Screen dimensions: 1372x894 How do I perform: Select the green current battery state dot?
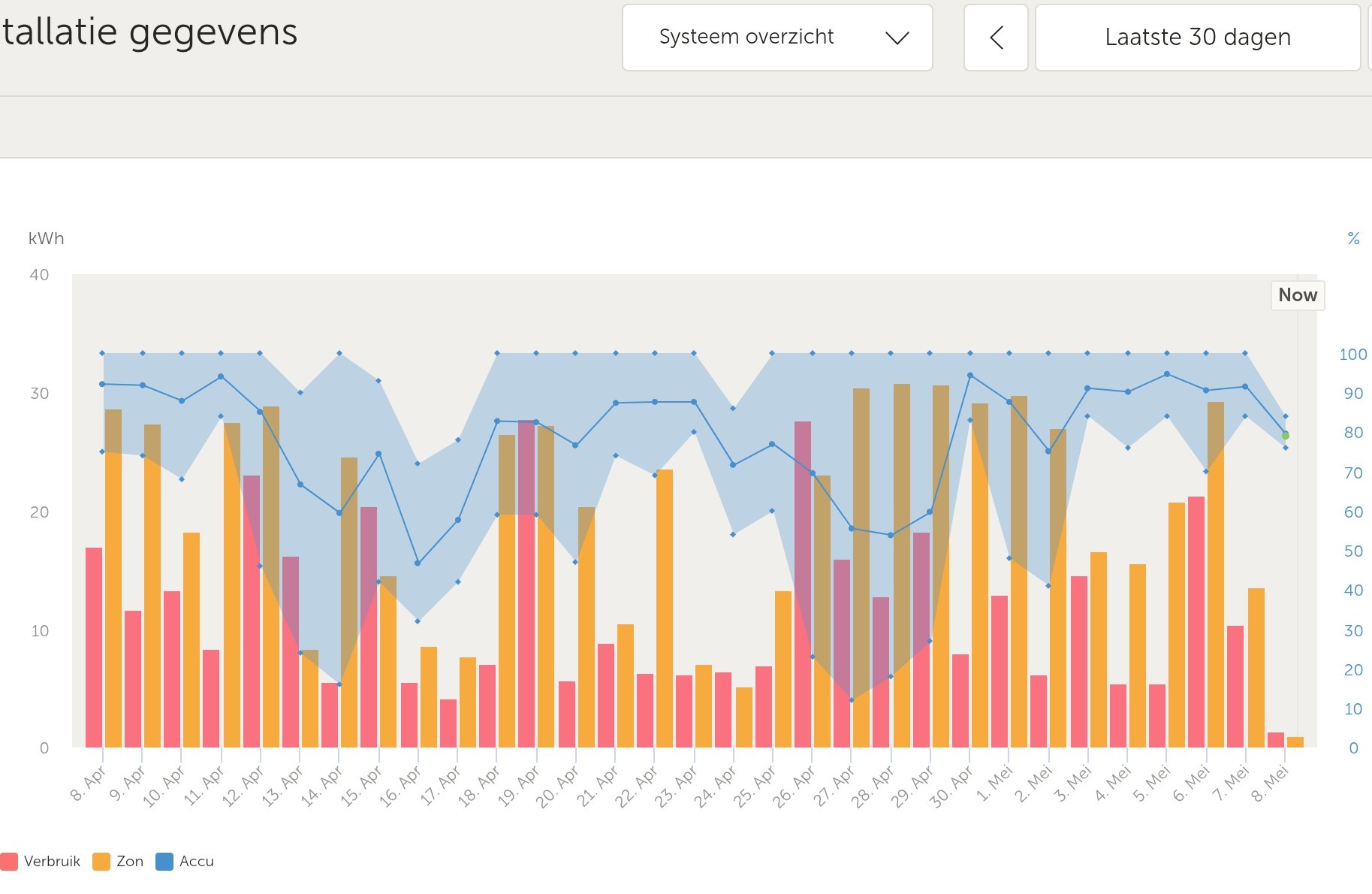click(1286, 436)
